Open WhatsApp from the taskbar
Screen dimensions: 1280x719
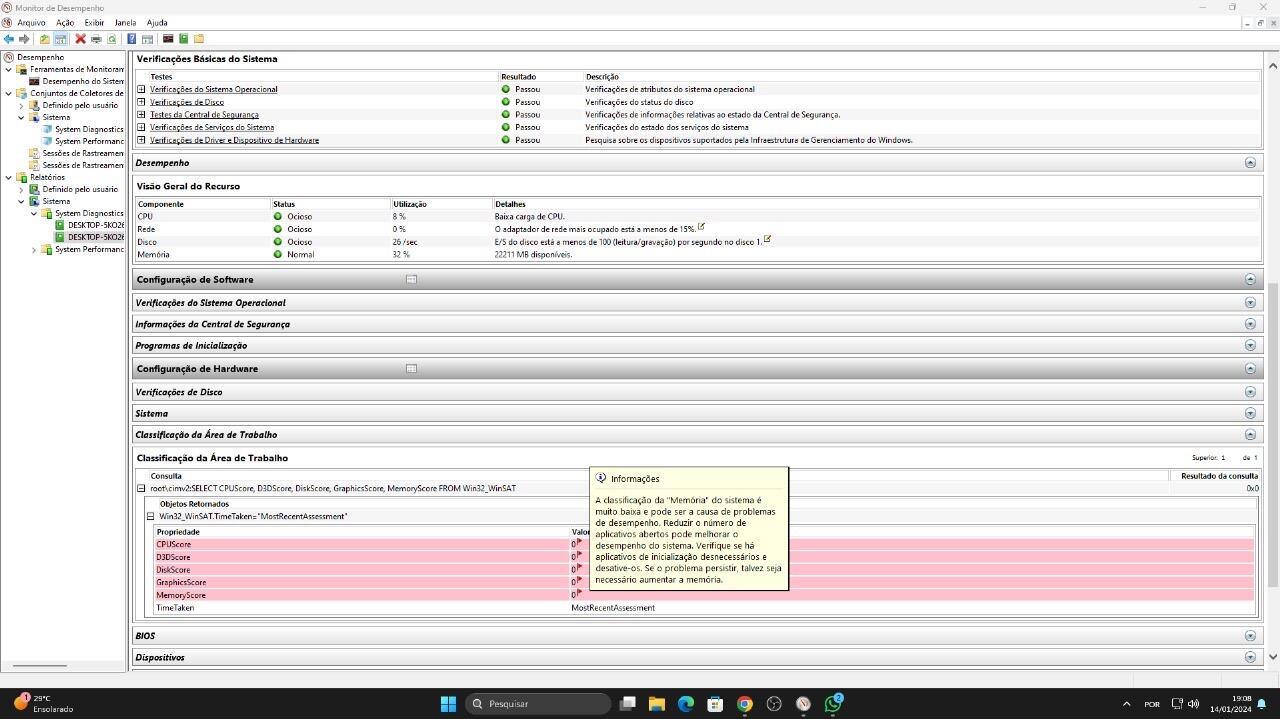(x=832, y=704)
